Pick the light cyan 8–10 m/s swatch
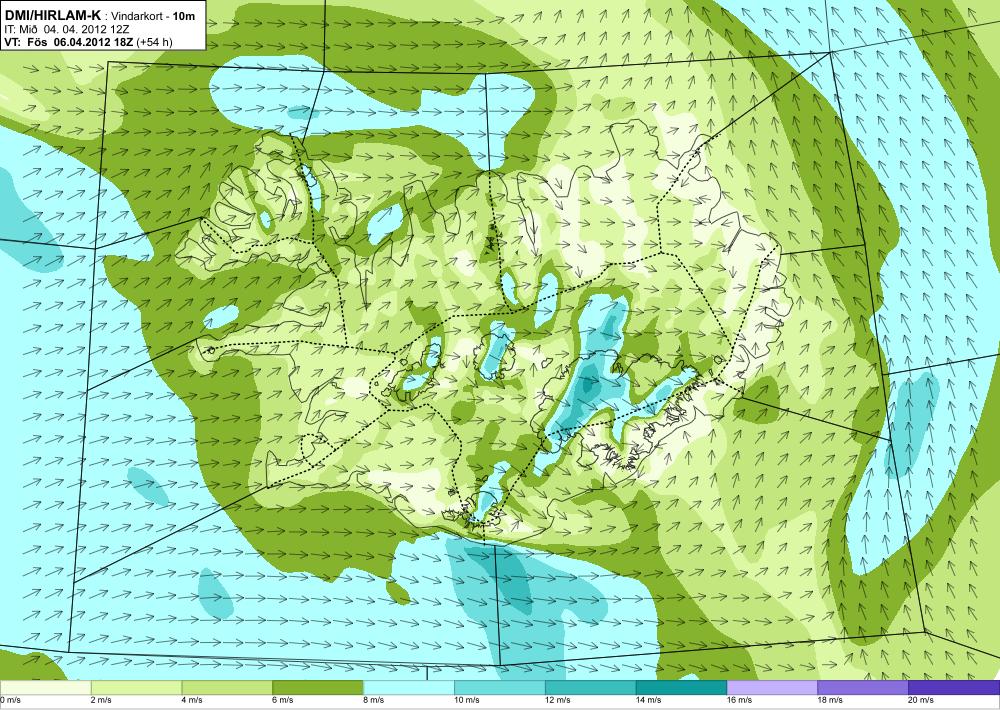Image resolution: width=1000 pixels, height=710 pixels. [409, 688]
